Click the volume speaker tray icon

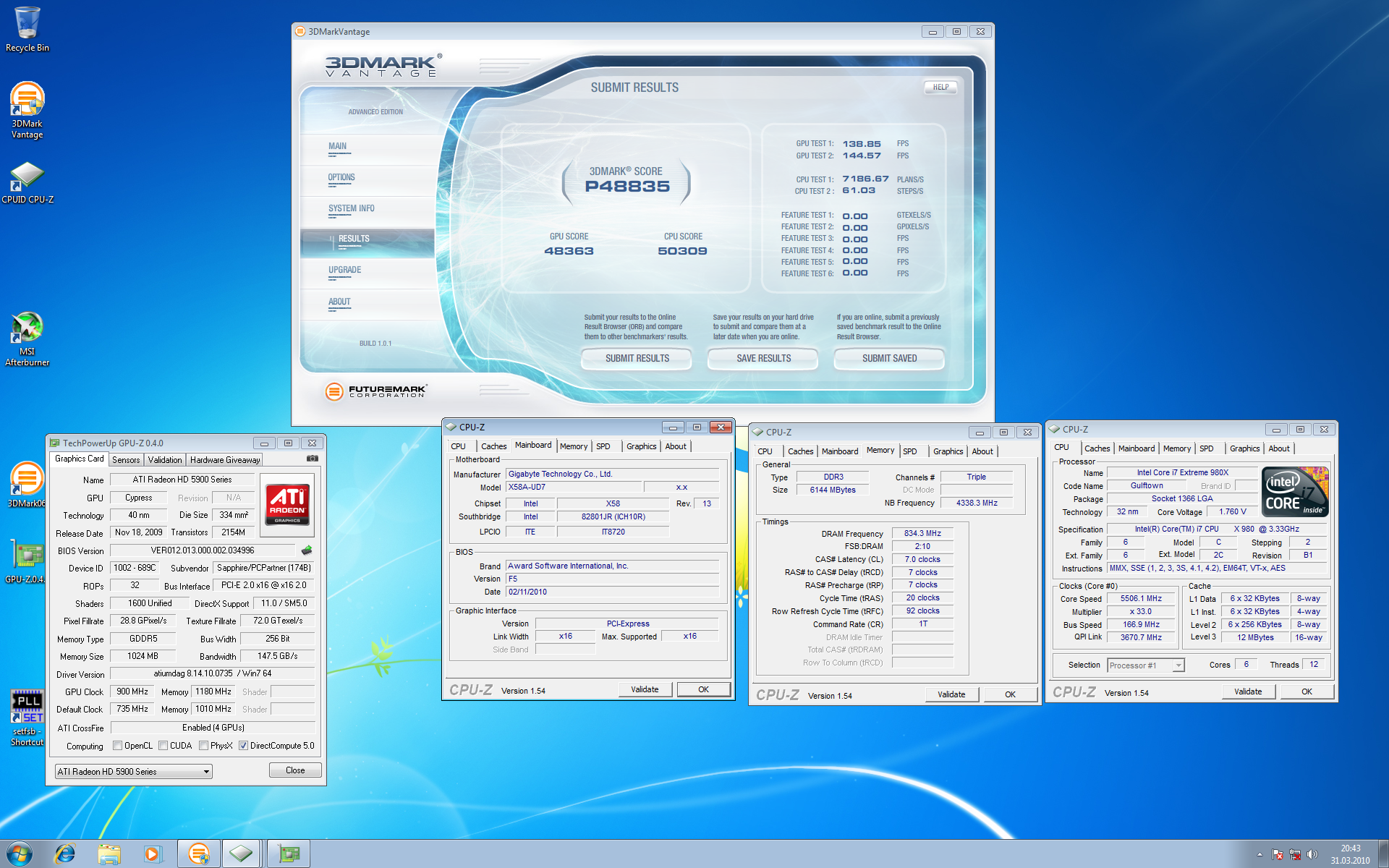click(x=1312, y=854)
